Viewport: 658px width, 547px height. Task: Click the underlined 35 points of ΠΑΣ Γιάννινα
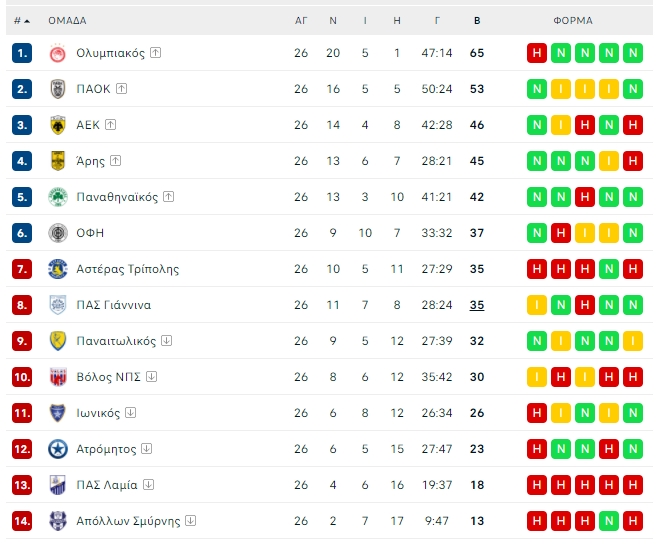(x=477, y=305)
